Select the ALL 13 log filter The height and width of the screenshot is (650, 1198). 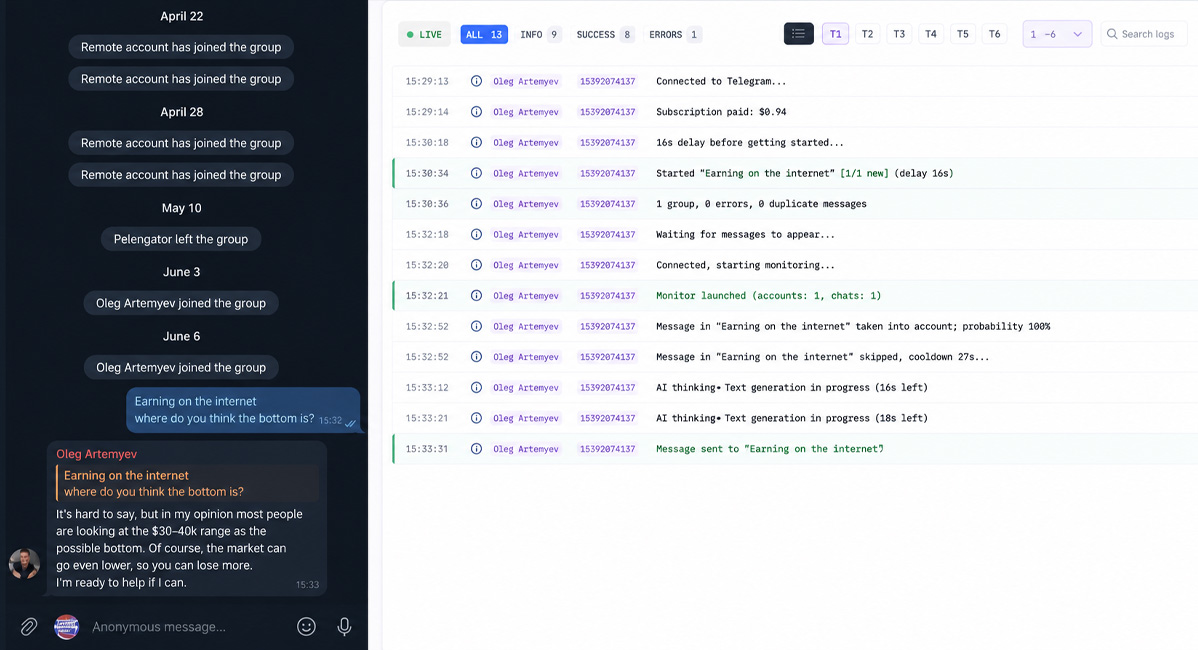point(484,34)
